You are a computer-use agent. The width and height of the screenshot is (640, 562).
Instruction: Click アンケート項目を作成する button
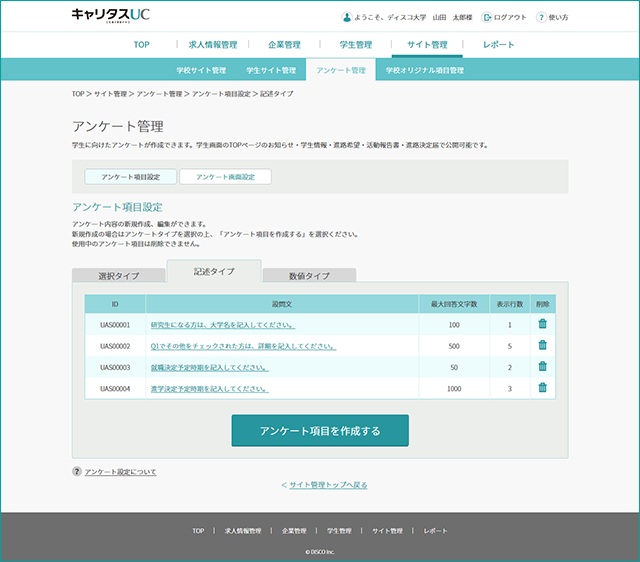[320, 431]
